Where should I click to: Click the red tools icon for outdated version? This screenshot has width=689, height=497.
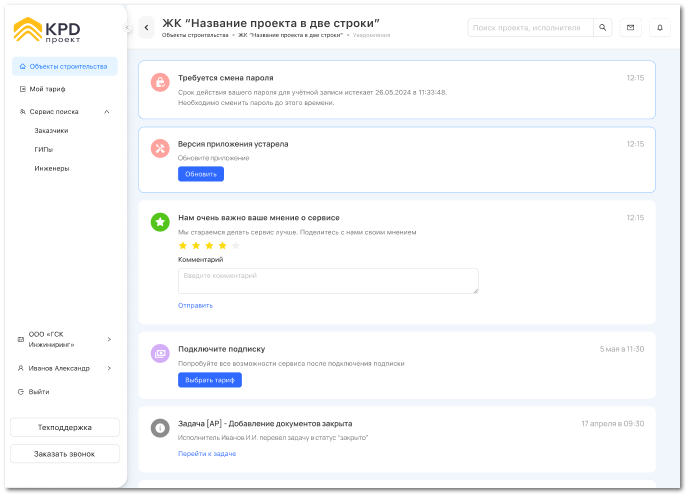[x=160, y=149]
